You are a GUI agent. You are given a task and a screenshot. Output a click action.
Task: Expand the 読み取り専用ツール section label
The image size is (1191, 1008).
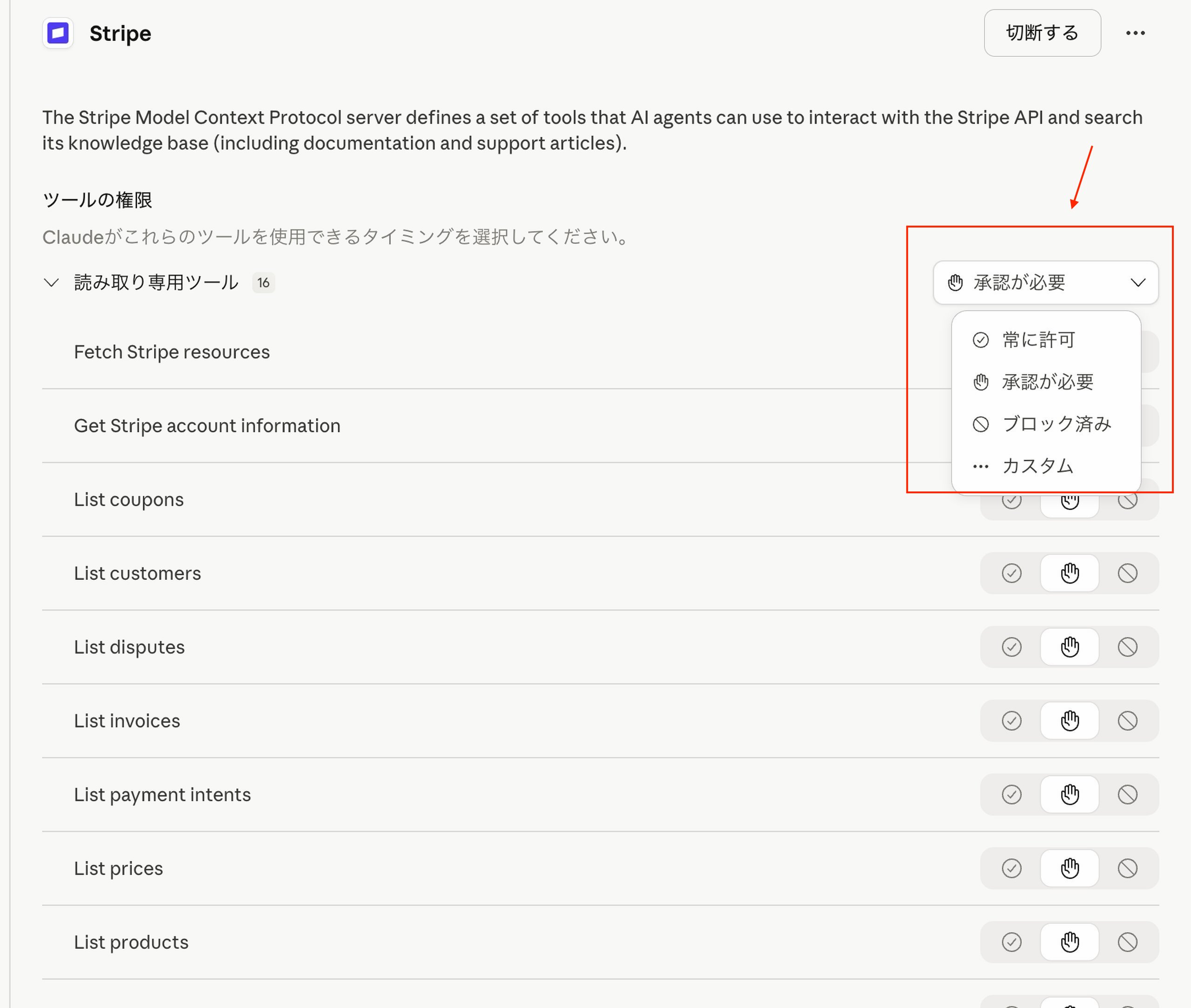(156, 282)
